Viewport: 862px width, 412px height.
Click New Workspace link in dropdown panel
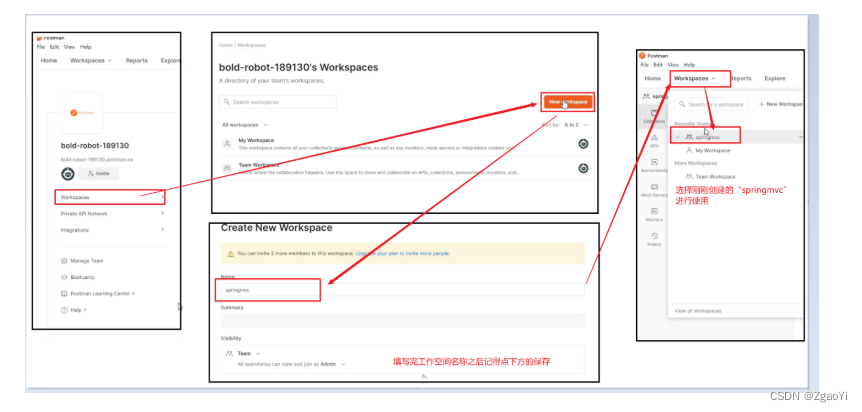click(x=781, y=104)
